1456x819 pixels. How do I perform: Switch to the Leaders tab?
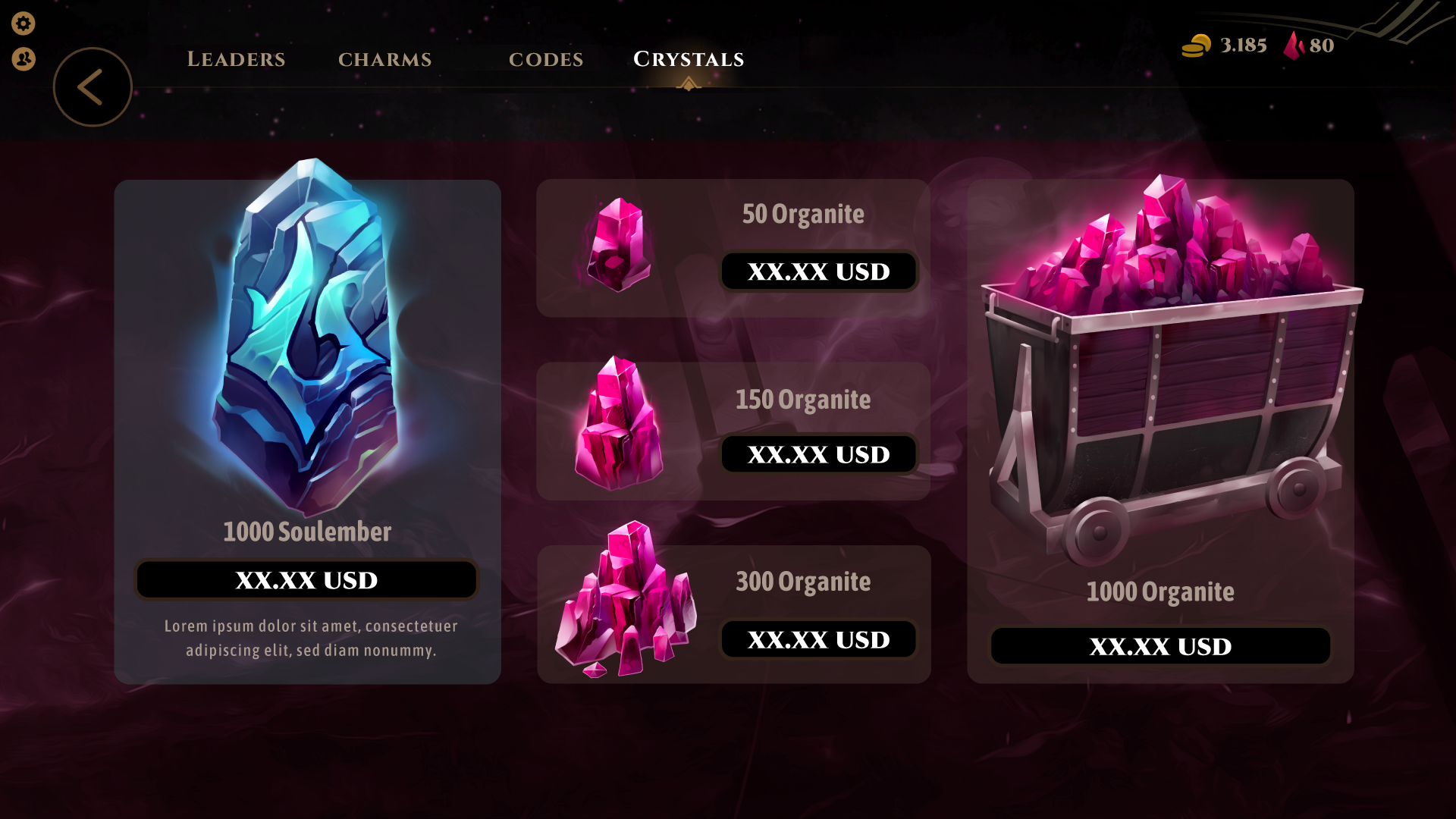[x=236, y=59]
